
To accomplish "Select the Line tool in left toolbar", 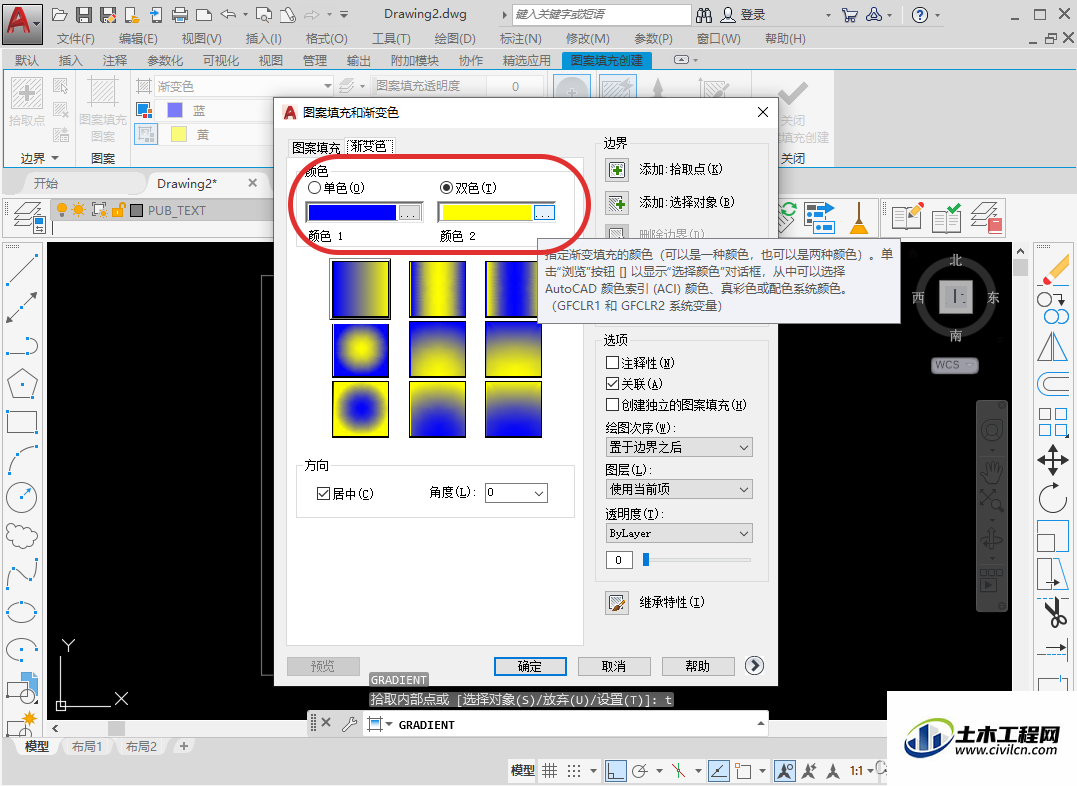I will click(22, 269).
